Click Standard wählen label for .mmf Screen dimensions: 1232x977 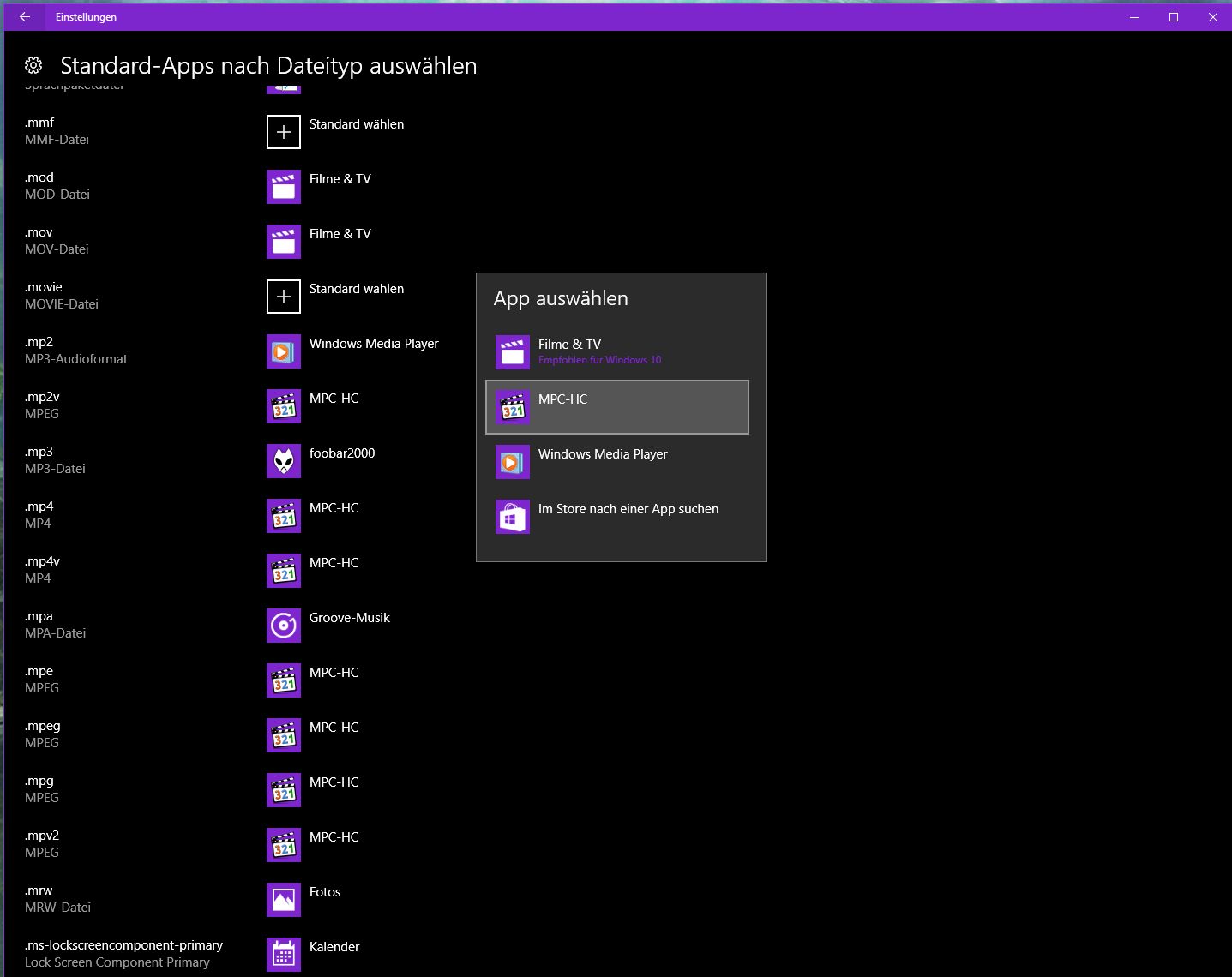[357, 124]
